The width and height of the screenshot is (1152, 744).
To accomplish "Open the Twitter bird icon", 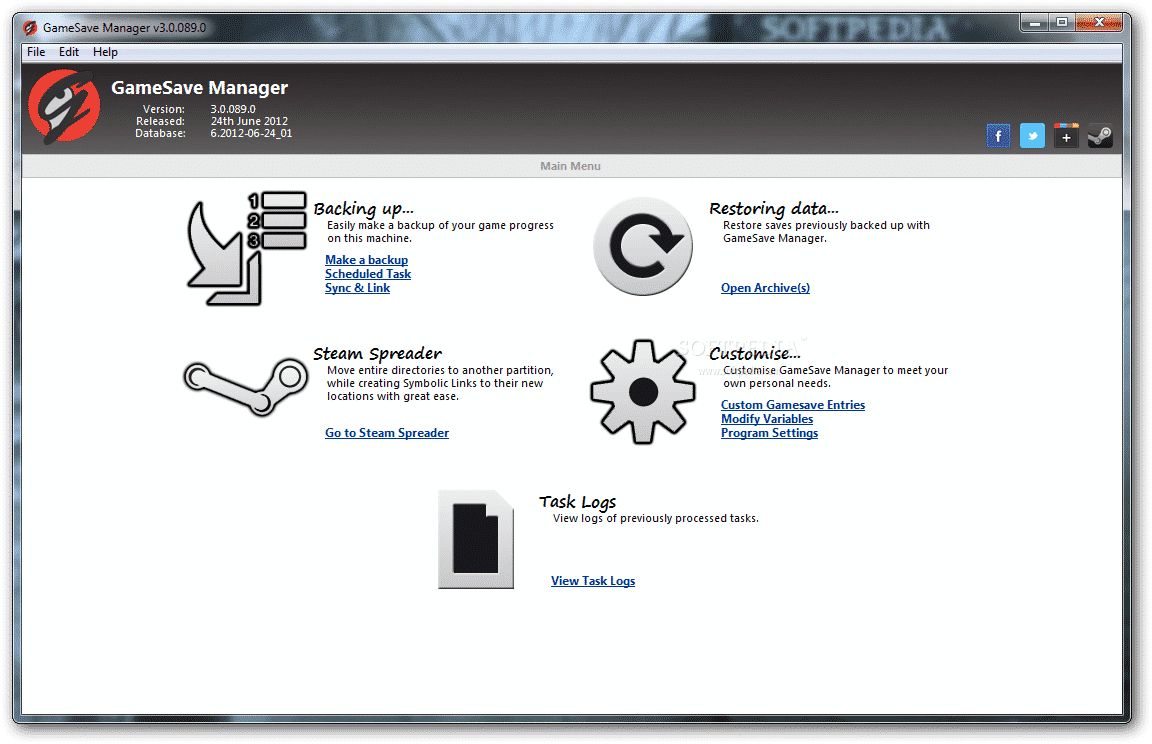I will coord(1032,136).
